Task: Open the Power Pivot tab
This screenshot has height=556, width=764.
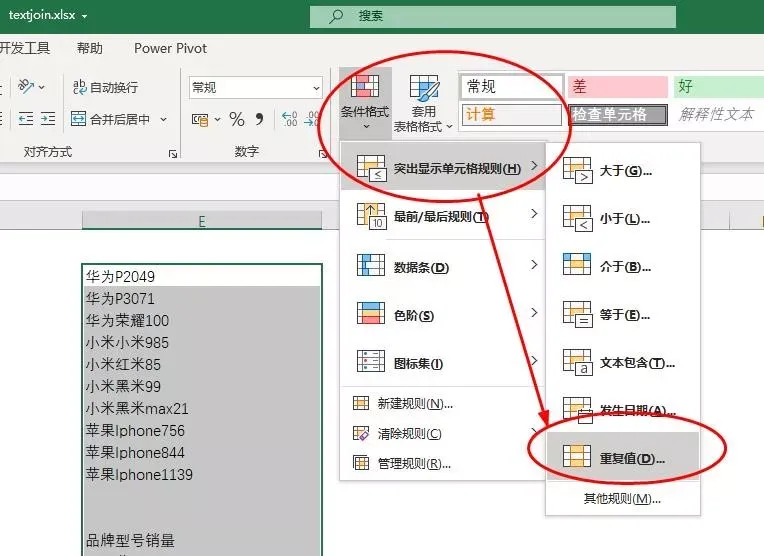Action: click(170, 48)
